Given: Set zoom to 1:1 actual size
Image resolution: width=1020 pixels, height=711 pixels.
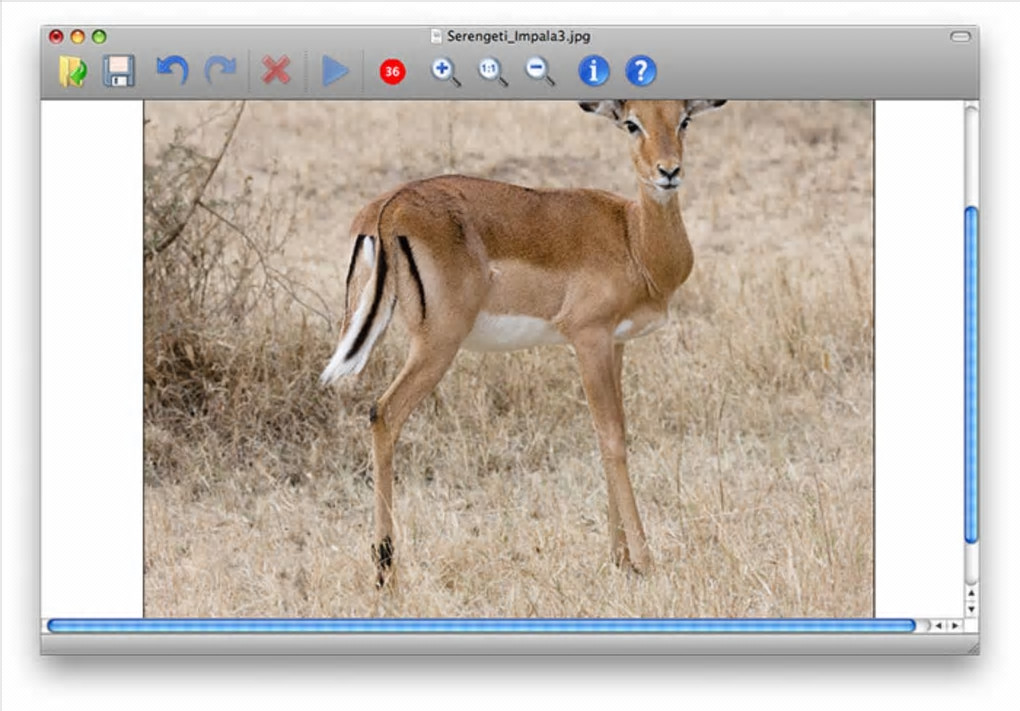Looking at the screenshot, I should [492, 72].
